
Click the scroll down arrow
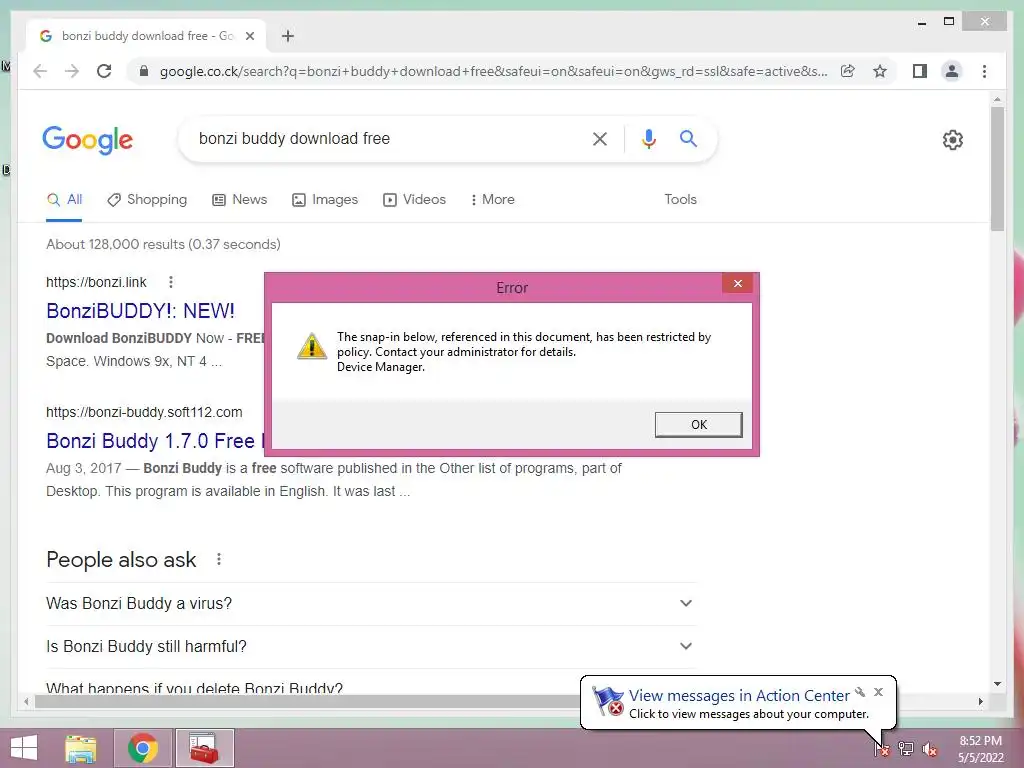997,684
